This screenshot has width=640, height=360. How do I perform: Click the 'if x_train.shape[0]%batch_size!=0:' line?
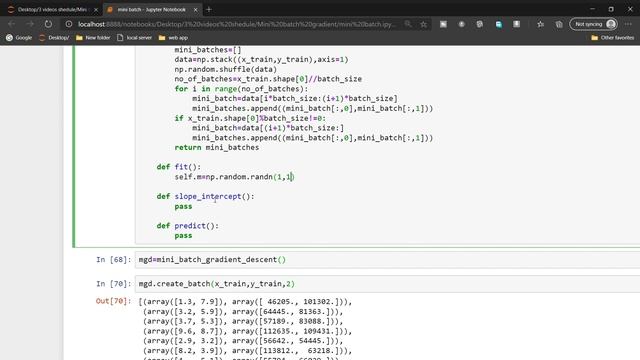click(x=250, y=118)
